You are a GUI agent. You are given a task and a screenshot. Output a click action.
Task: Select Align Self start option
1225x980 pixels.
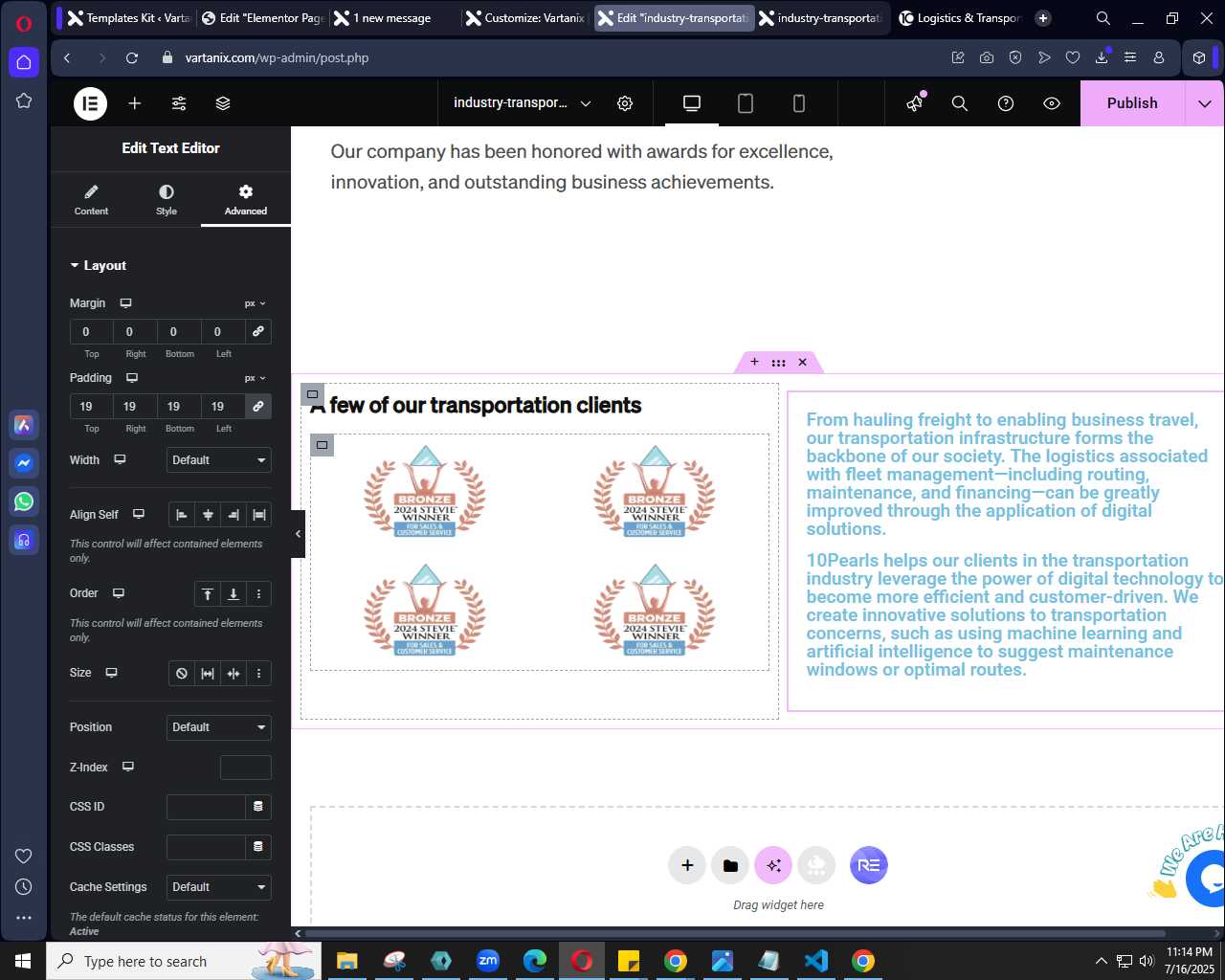click(x=182, y=515)
